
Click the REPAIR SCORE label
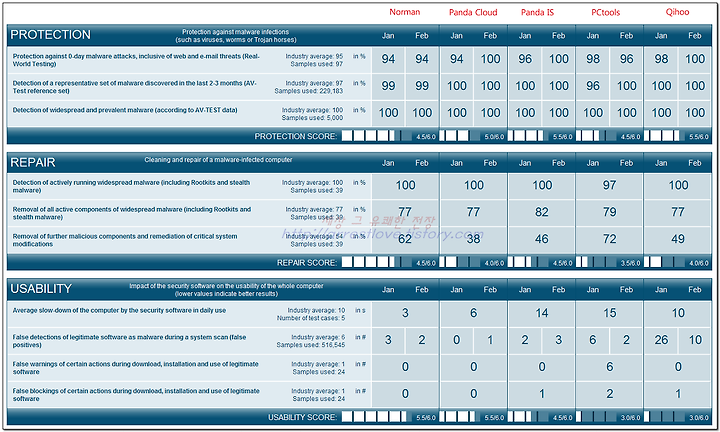[x=307, y=263]
